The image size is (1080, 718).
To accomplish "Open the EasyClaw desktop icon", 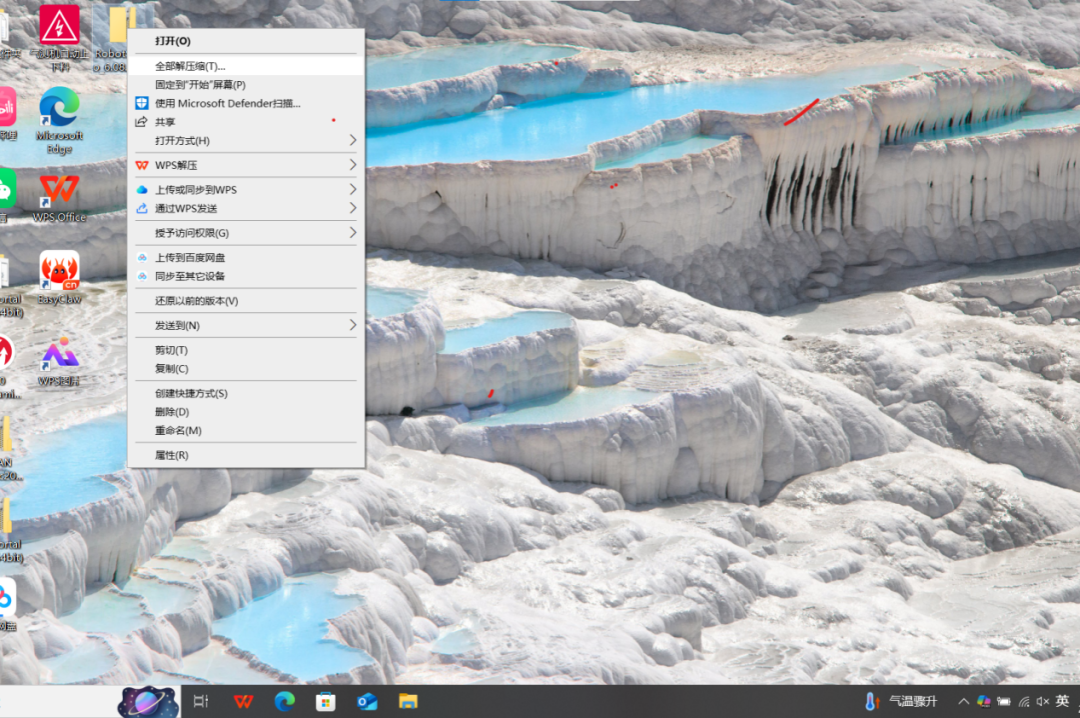I will pyautogui.click(x=59, y=272).
